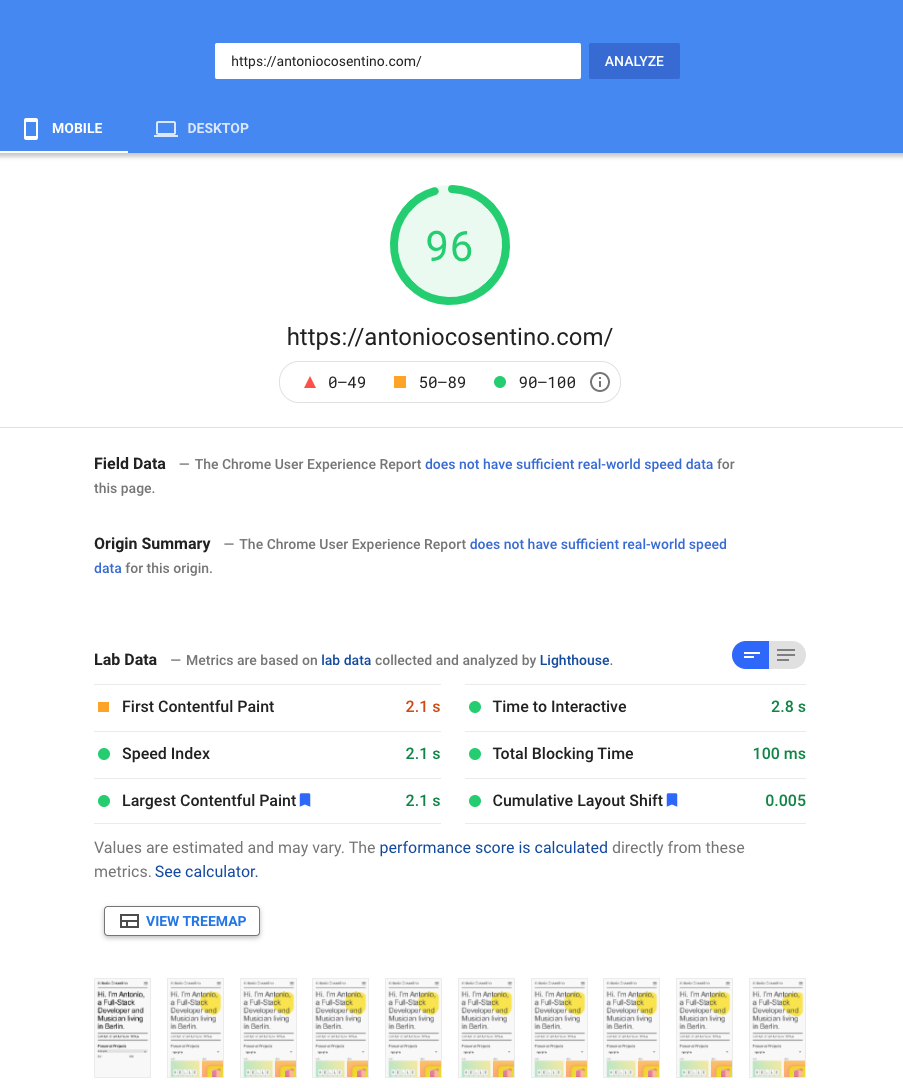Click the Largest Contentful Paint '2.1 s' value
903x1088 pixels.
click(x=423, y=801)
